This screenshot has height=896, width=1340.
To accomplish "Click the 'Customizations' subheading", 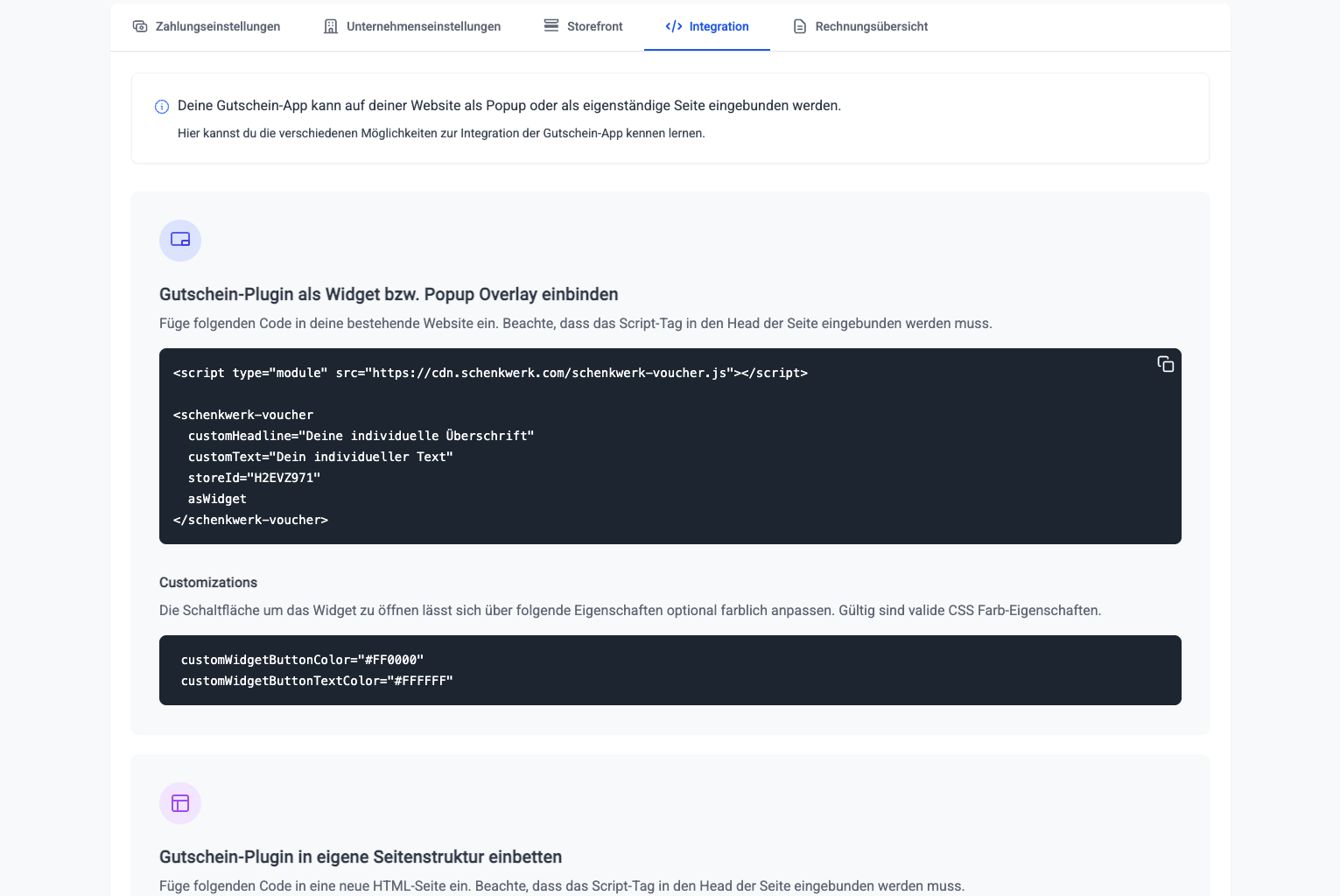I will [208, 583].
